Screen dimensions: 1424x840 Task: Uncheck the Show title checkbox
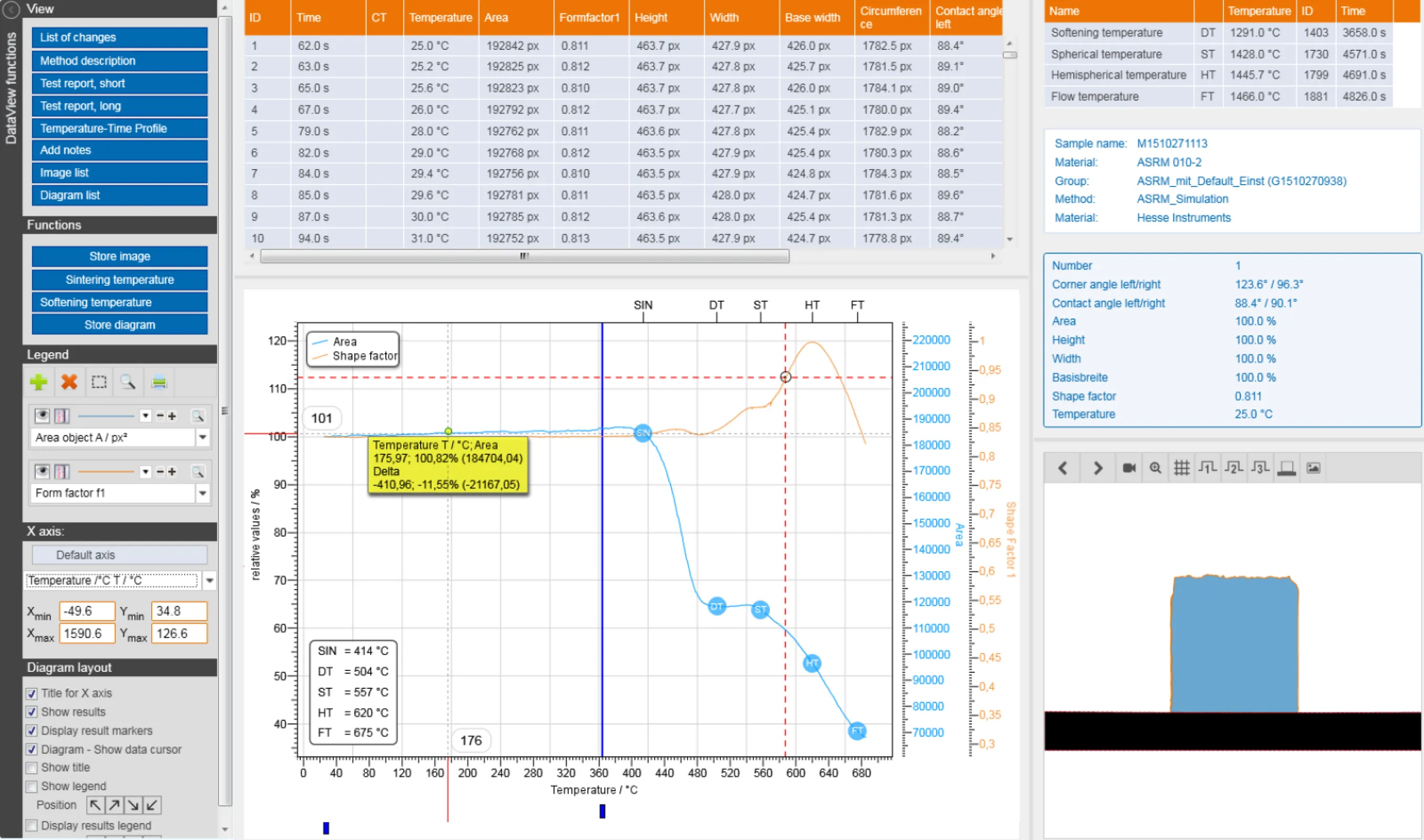pos(32,768)
